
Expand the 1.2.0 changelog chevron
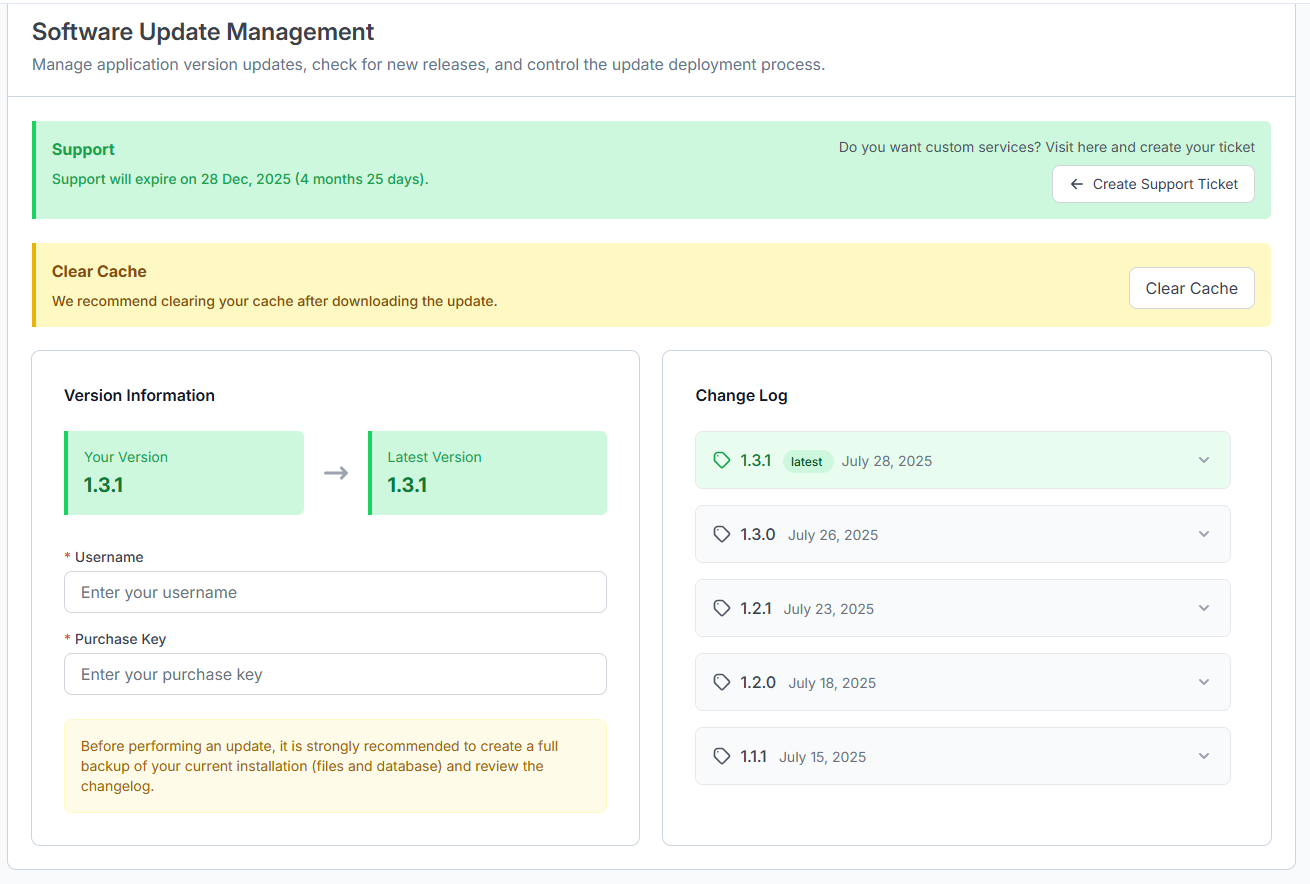click(1204, 682)
